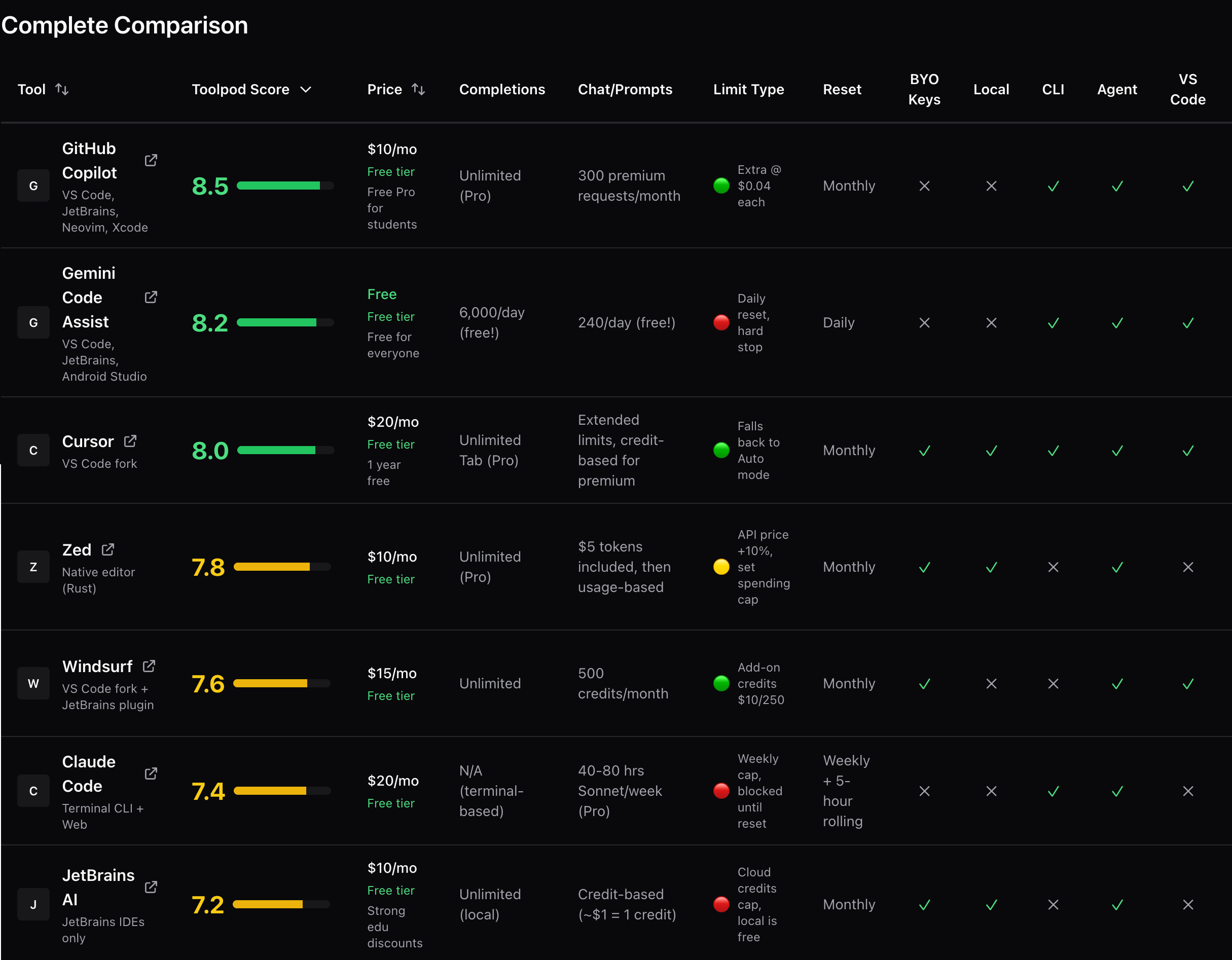Open the Windsurf external link

click(x=149, y=666)
